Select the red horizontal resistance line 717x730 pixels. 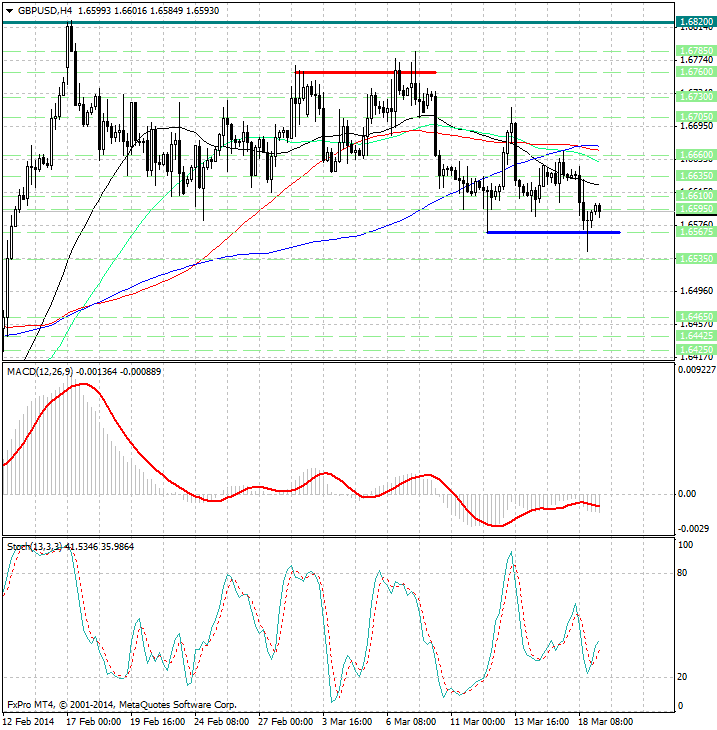pyautogui.click(x=365, y=72)
